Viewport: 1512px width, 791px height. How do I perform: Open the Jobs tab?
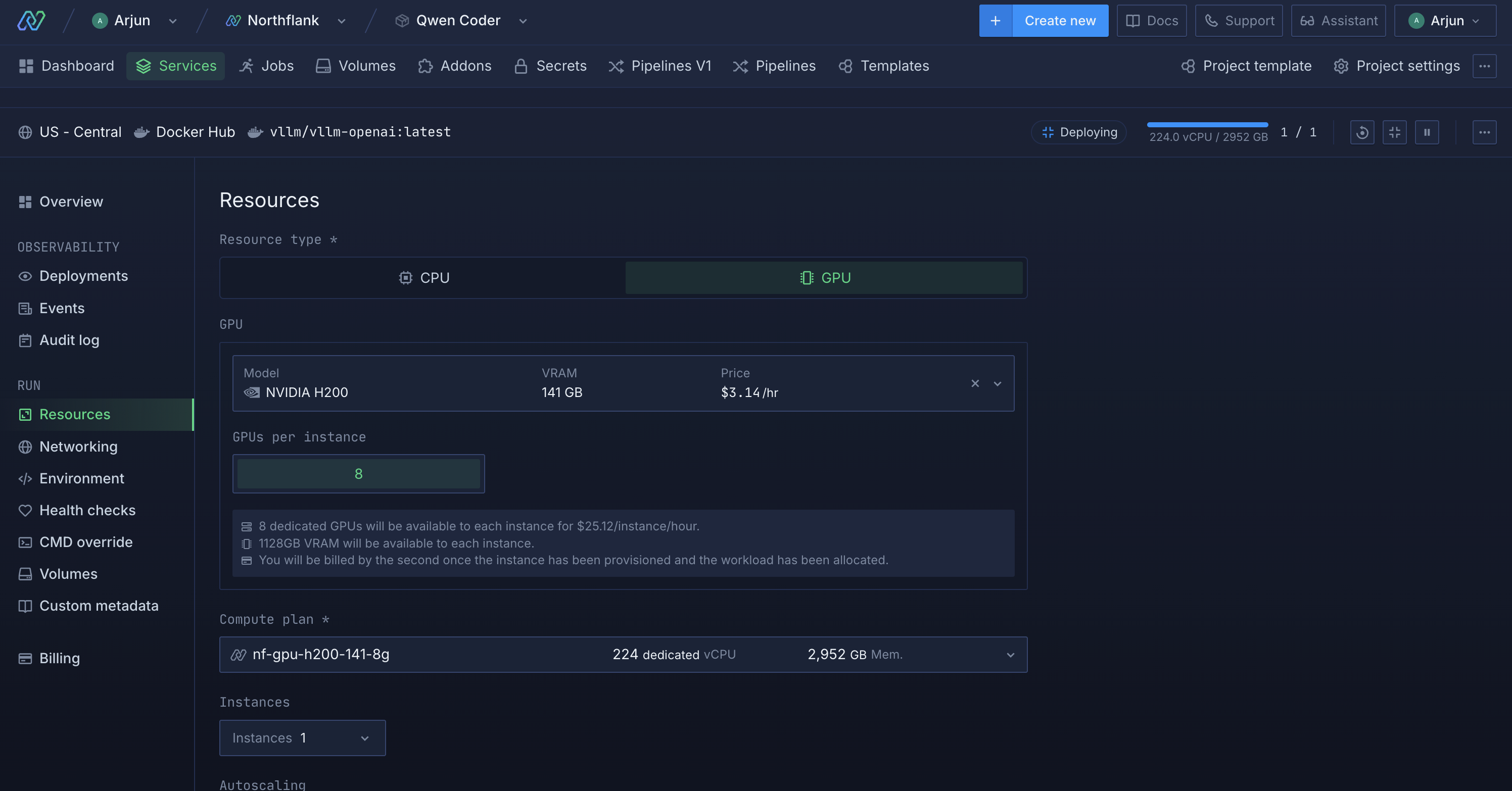coord(266,66)
